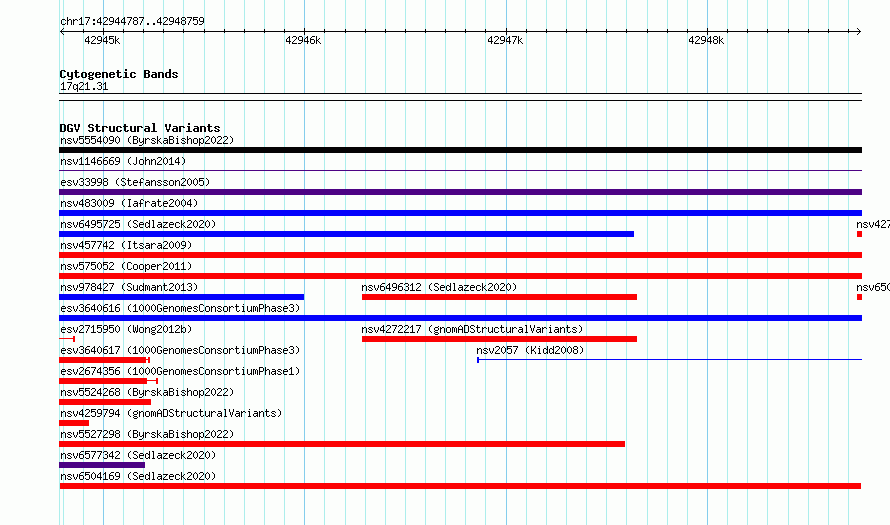Click the DGV Structural Variants track title
The image size is (890, 525).
140,128
